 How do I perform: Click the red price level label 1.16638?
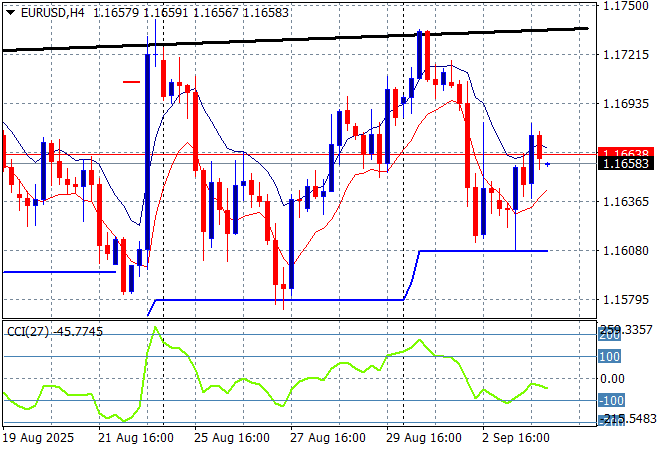point(626,152)
